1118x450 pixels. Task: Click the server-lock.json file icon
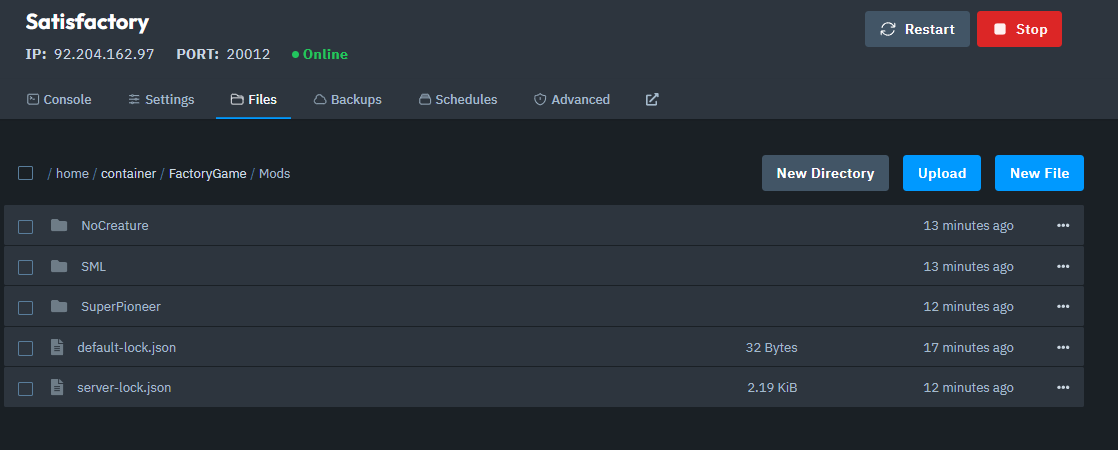57,387
